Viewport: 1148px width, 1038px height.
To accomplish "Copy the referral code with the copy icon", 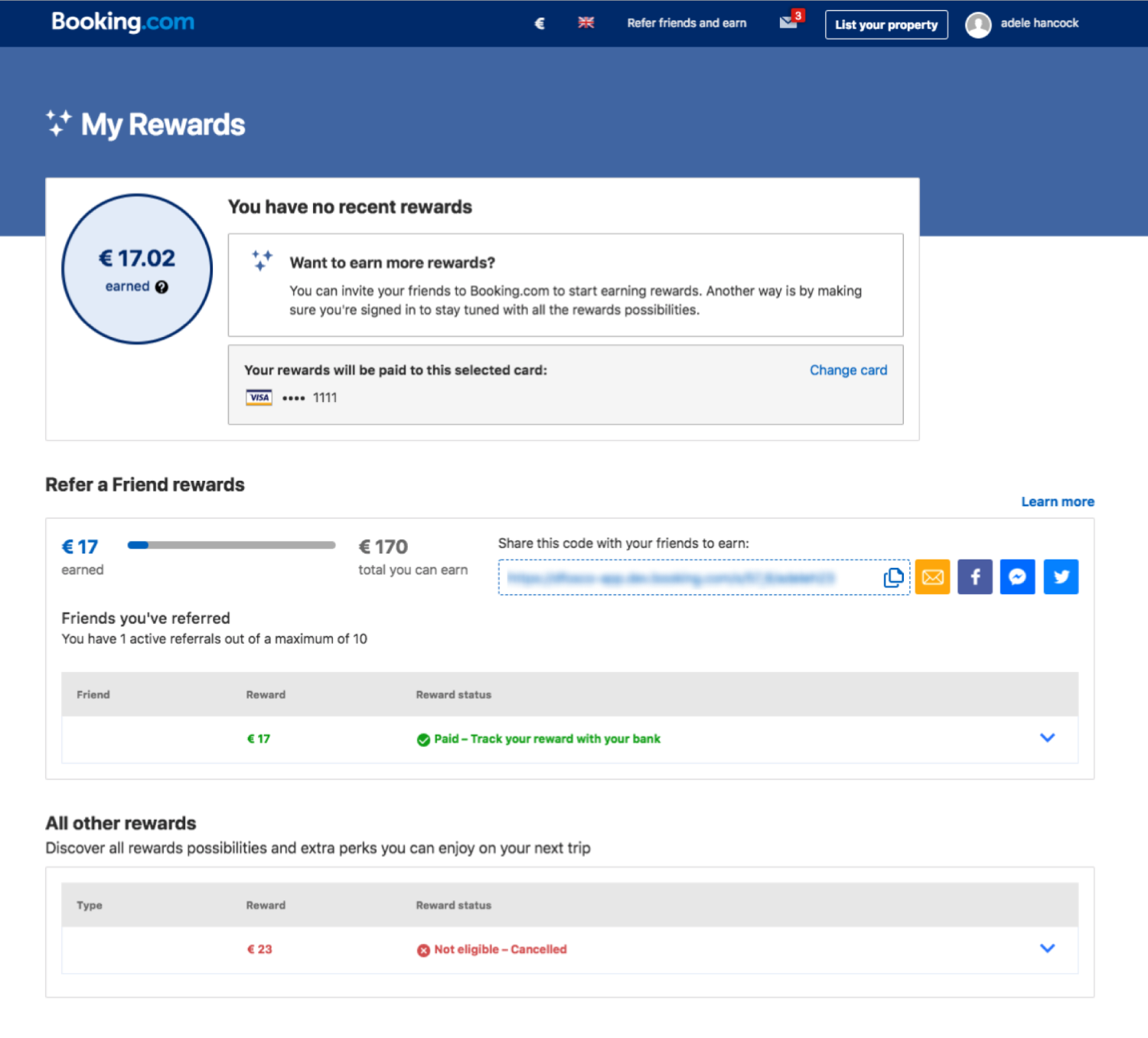I will (893, 577).
